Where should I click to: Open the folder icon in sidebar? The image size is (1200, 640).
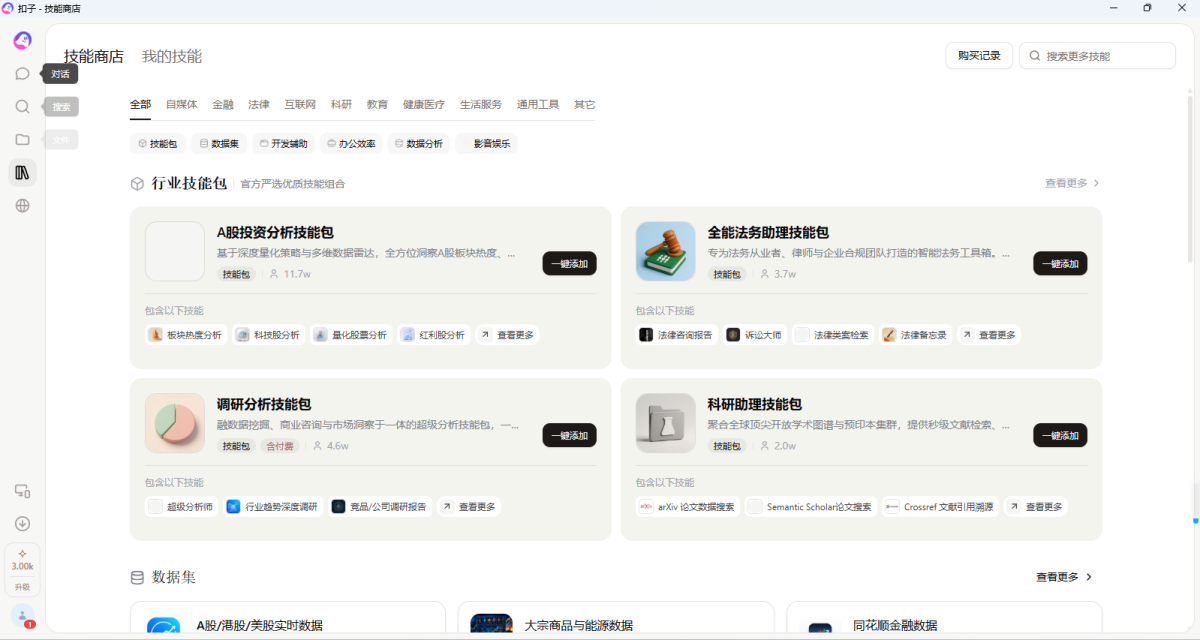pos(22,139)
